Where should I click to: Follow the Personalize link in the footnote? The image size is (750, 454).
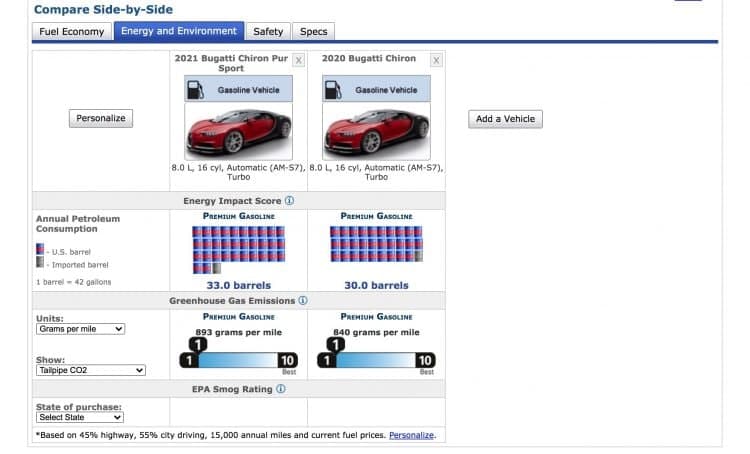click(412, 435)
